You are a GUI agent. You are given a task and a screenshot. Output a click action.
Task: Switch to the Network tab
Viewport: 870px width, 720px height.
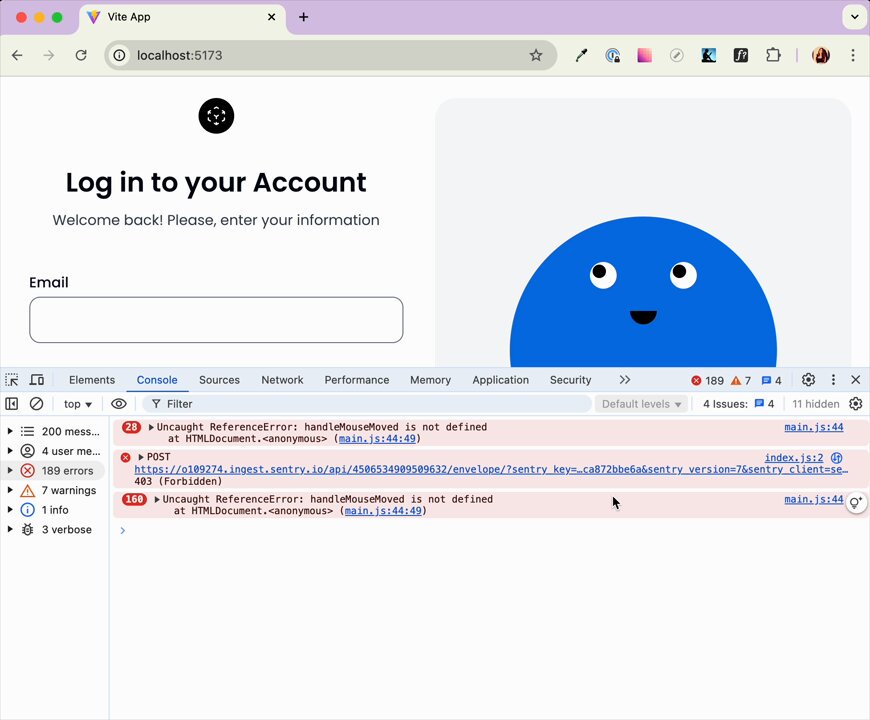pos(282,380)
